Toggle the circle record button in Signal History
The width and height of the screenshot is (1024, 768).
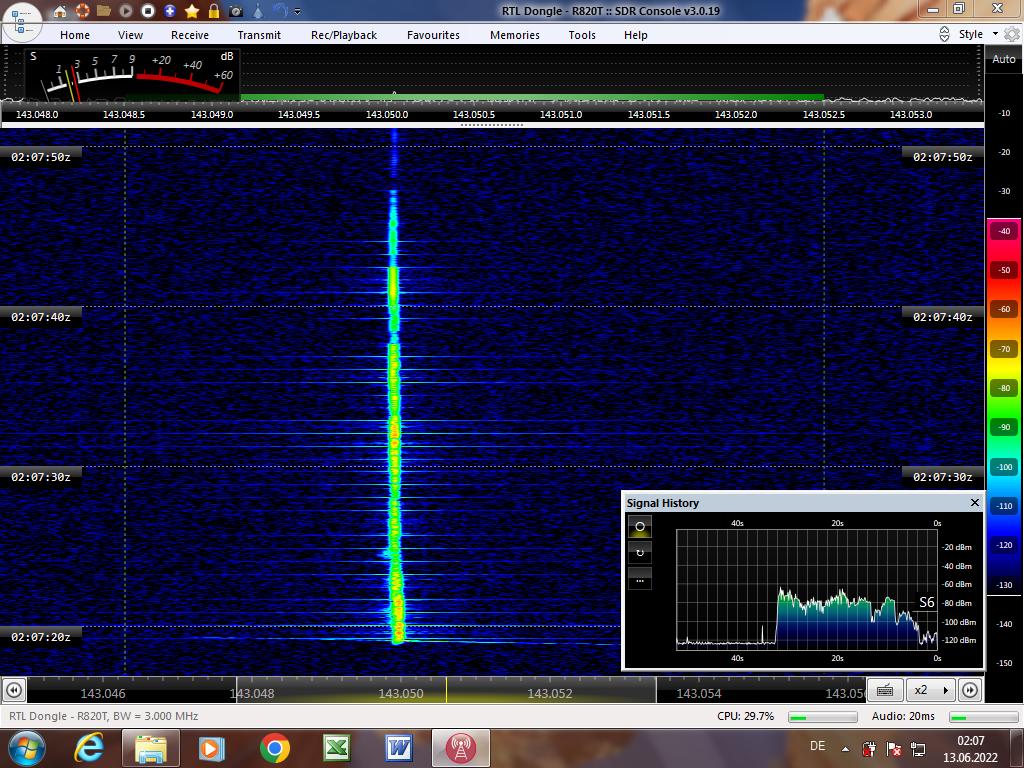[640, 526]
